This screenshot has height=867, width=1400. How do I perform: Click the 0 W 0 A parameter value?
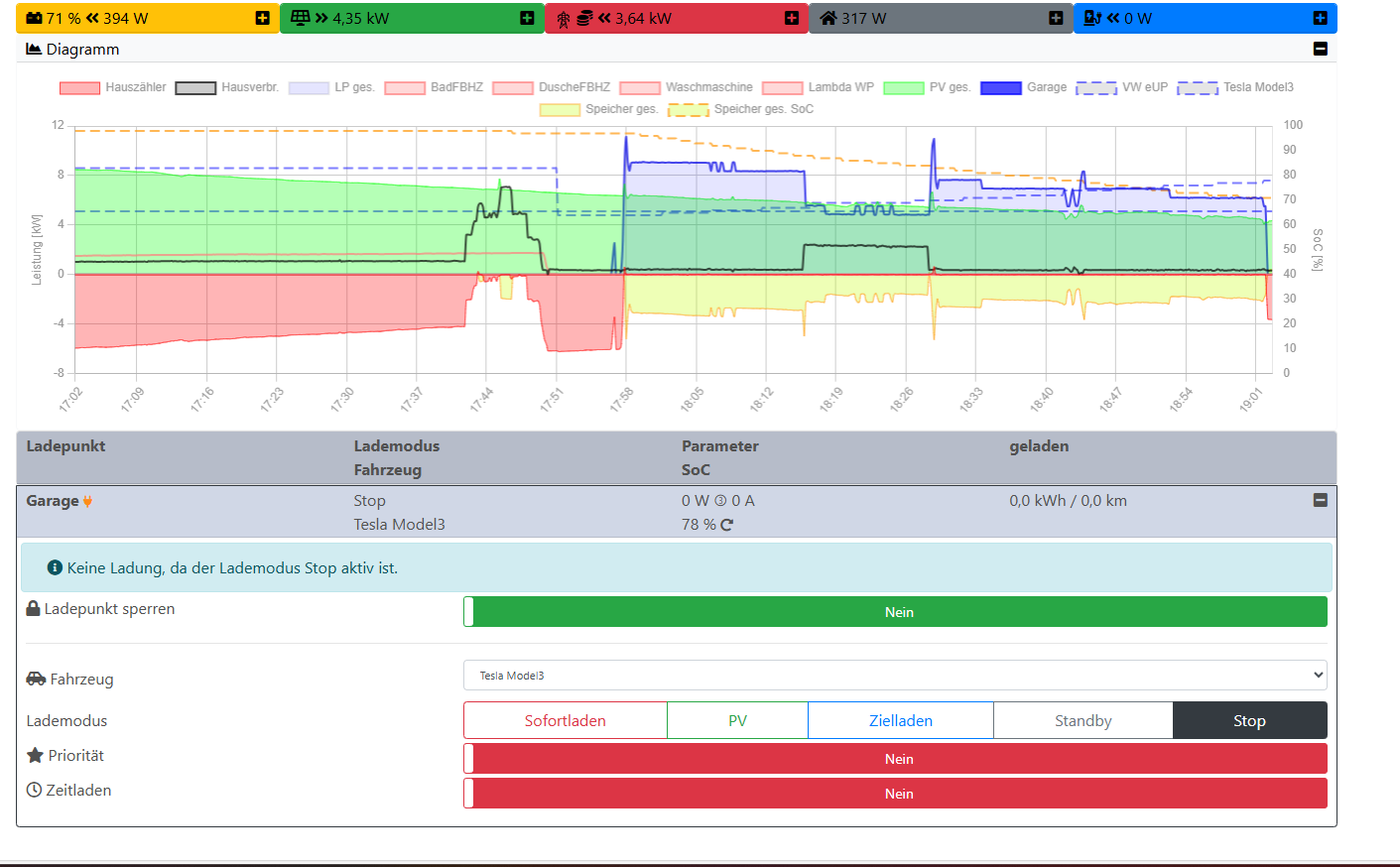pyautogui.click(x=718, y=501)
